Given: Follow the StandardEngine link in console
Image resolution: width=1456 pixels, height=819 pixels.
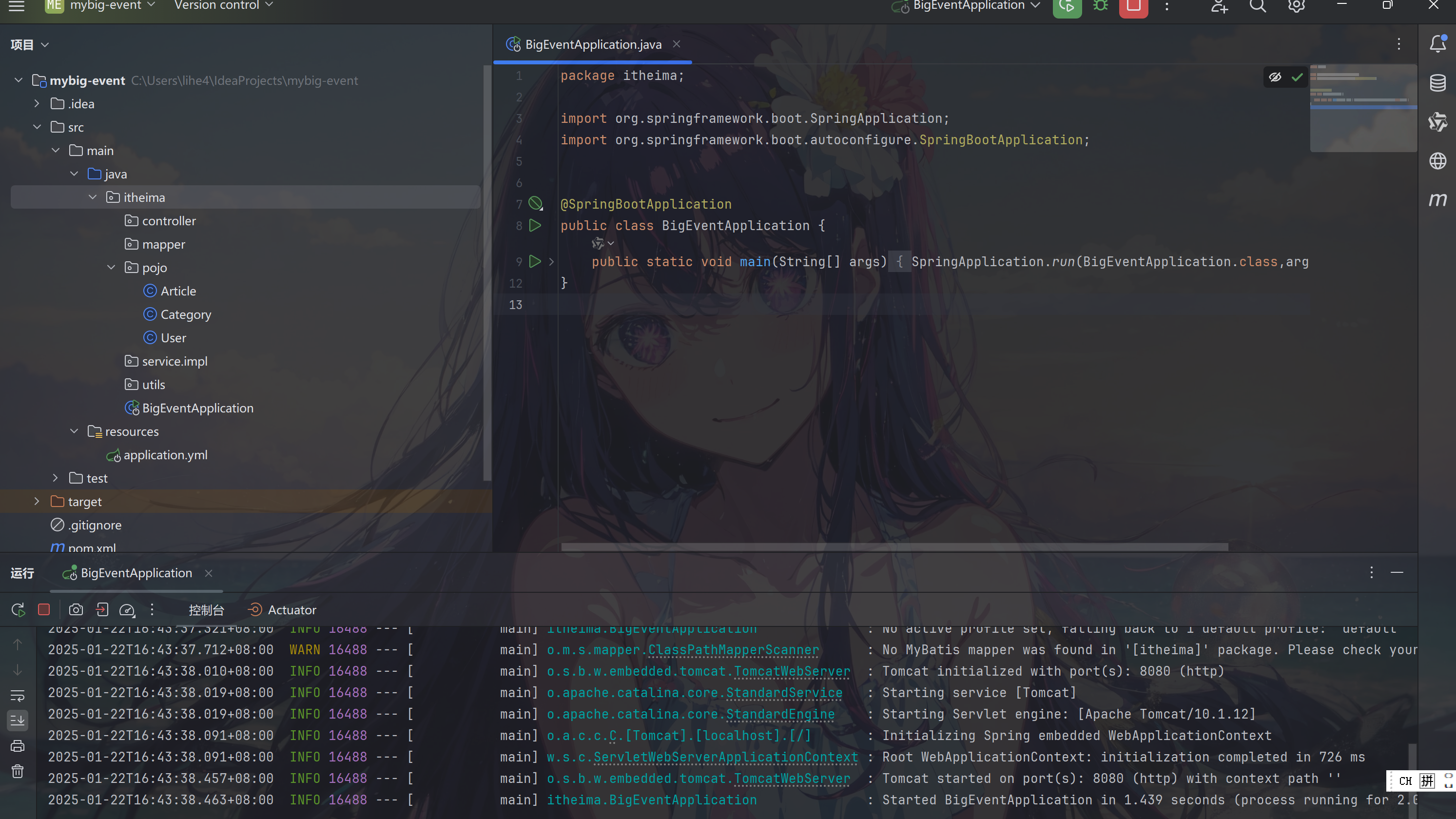Looking at the screenshot, I should tap(780, 715).
